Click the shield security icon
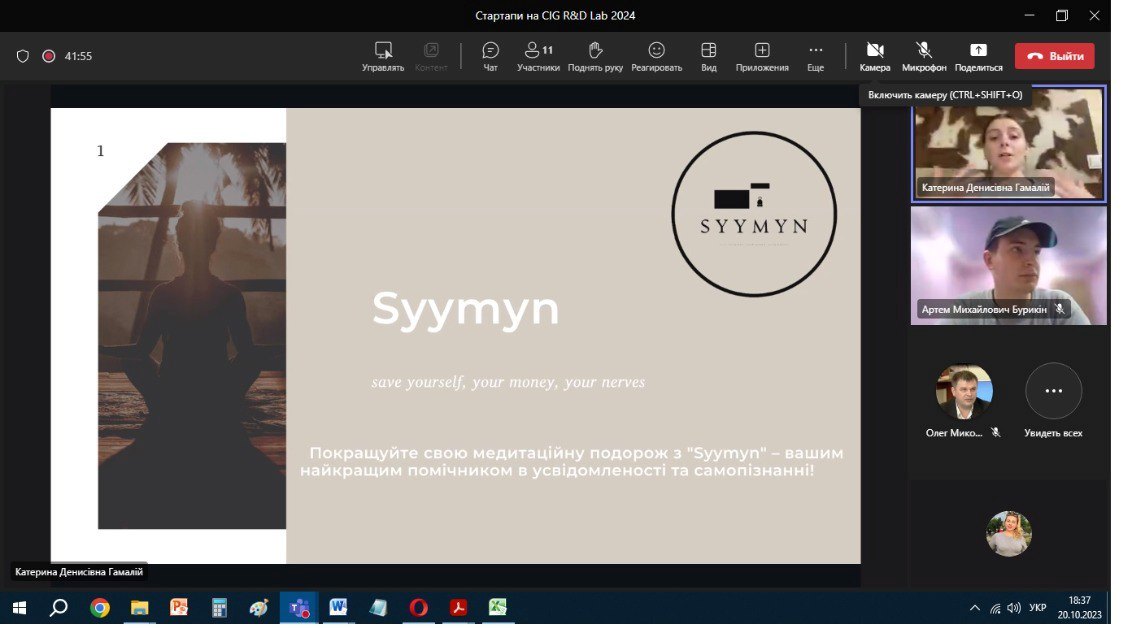1134x628 pixels. (x=23, y=56)
